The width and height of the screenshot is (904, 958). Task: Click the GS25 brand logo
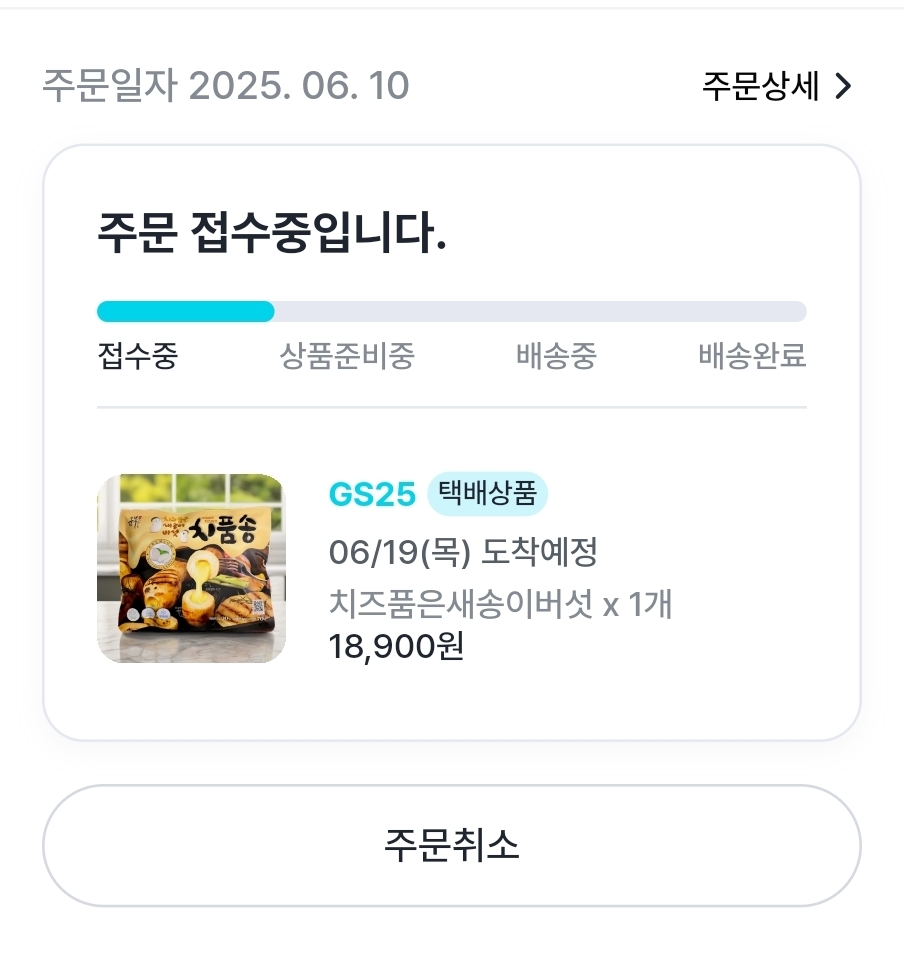(x=371, y=494)
